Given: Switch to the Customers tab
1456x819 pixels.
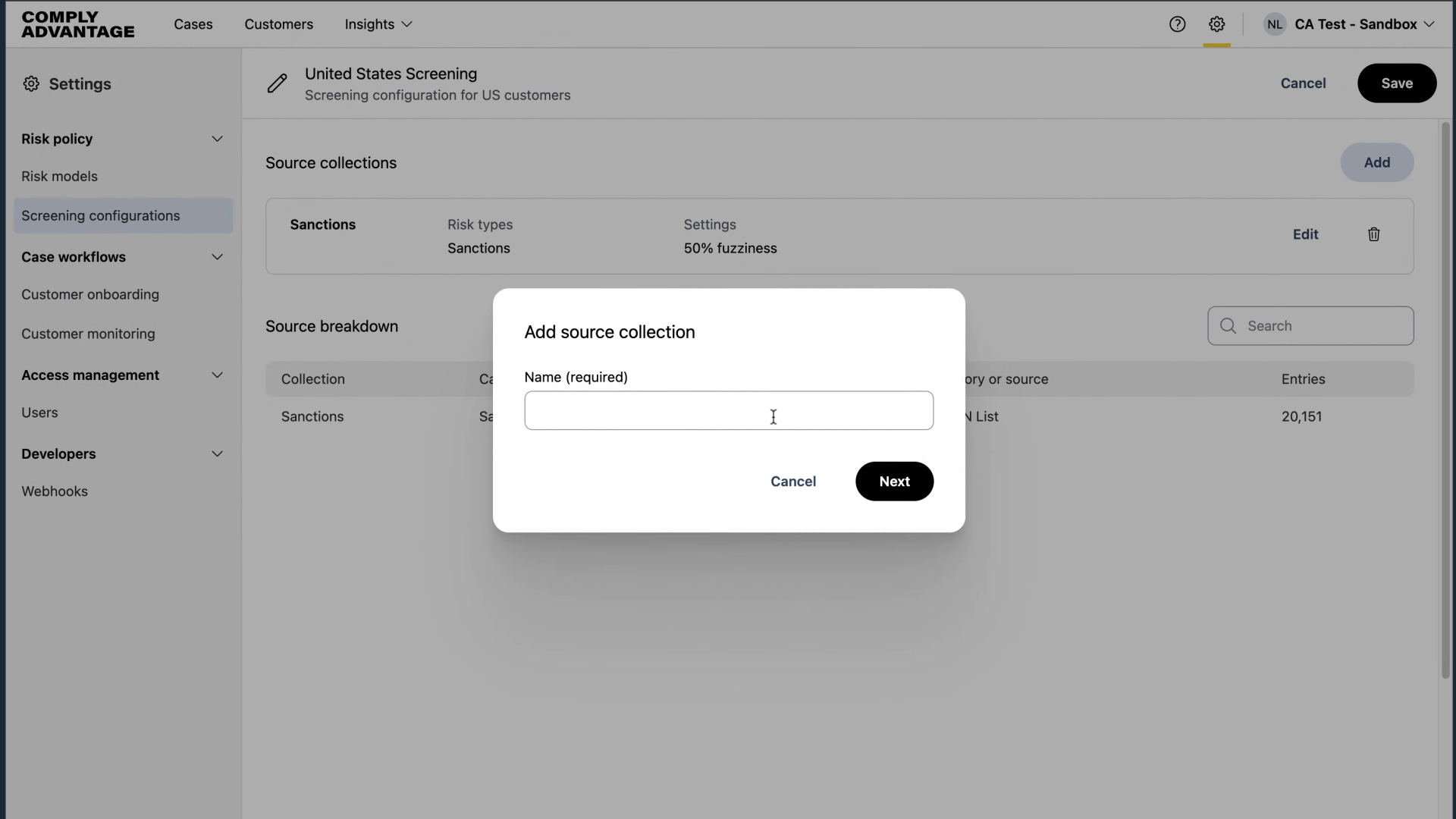Looking at the screenshot, I should point(278,24).
